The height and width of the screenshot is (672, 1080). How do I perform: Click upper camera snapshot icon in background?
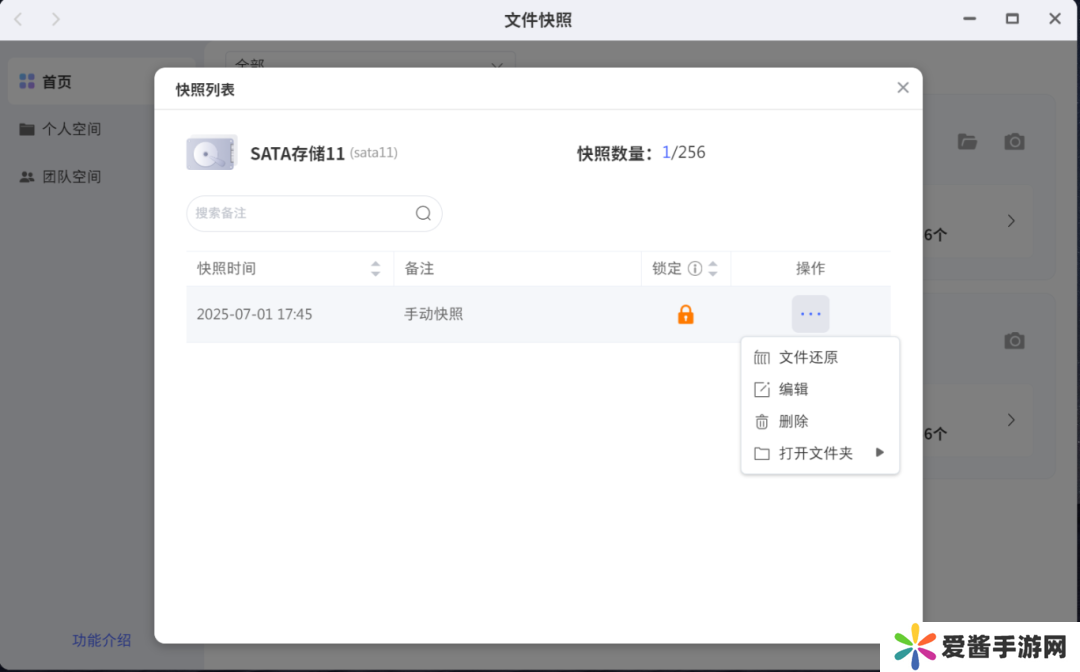pos(1014,142)
